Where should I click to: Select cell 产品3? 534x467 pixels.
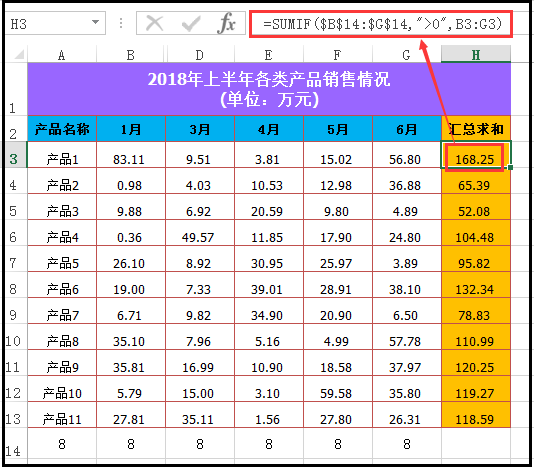coord(62,207)
